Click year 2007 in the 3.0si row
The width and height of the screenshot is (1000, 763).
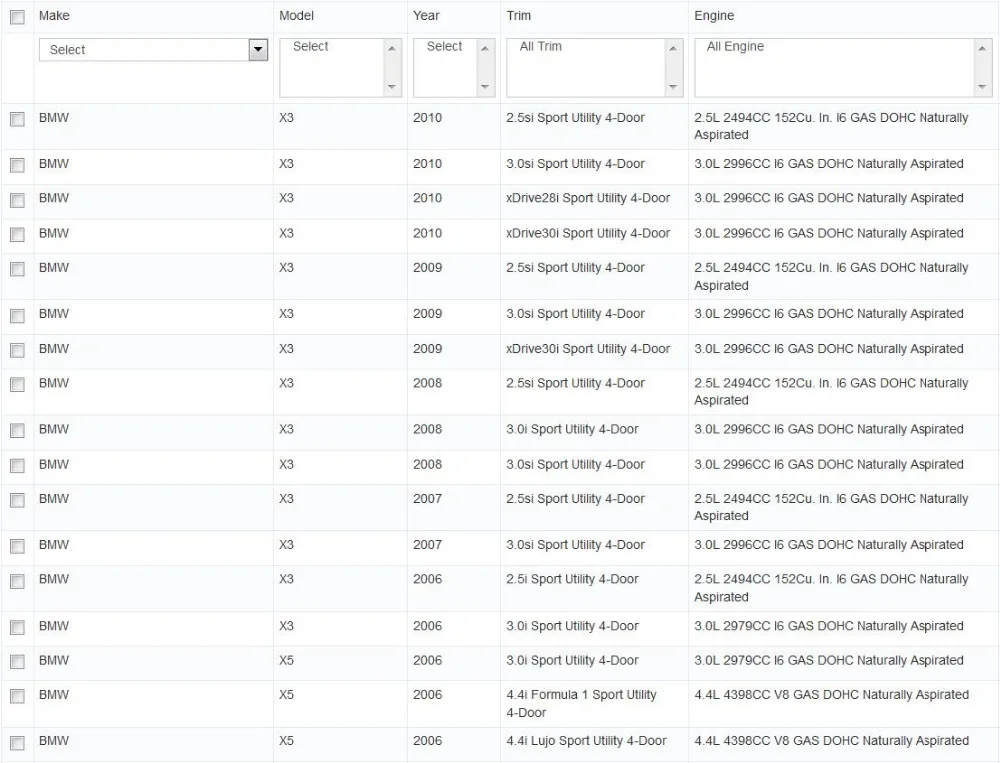(x=427, y=545)
